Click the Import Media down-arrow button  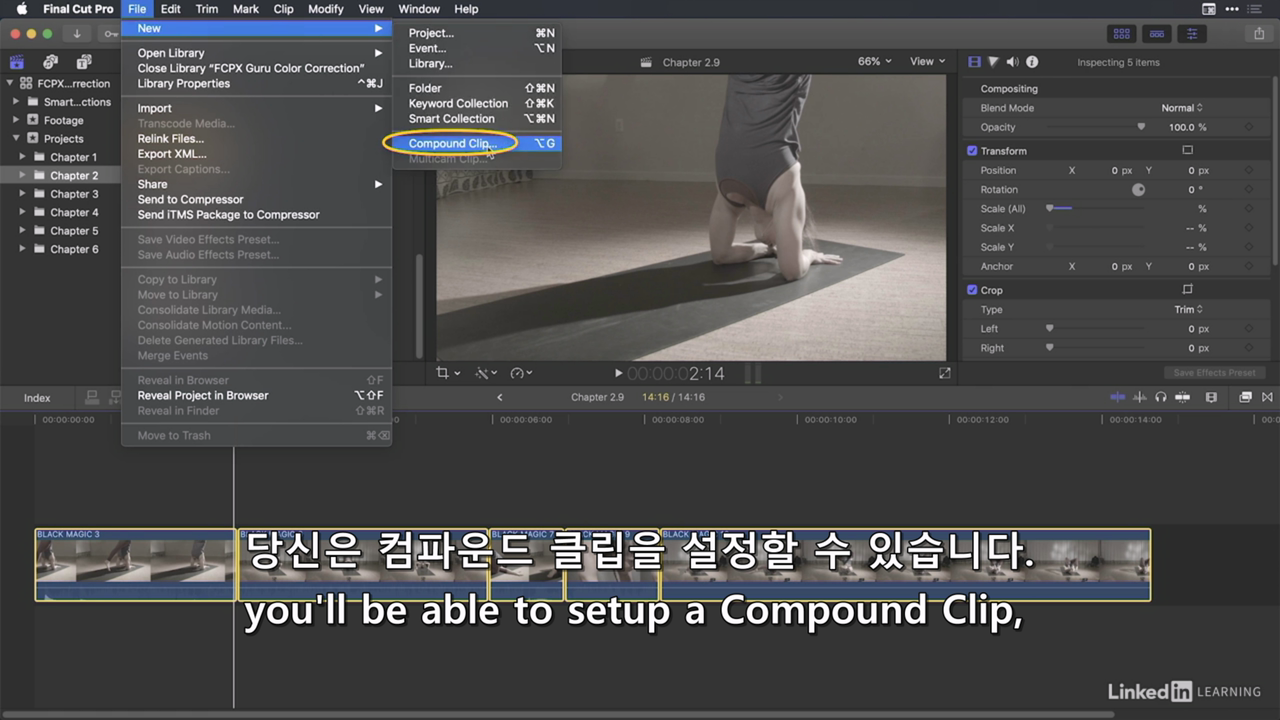[x=76, y=33]
